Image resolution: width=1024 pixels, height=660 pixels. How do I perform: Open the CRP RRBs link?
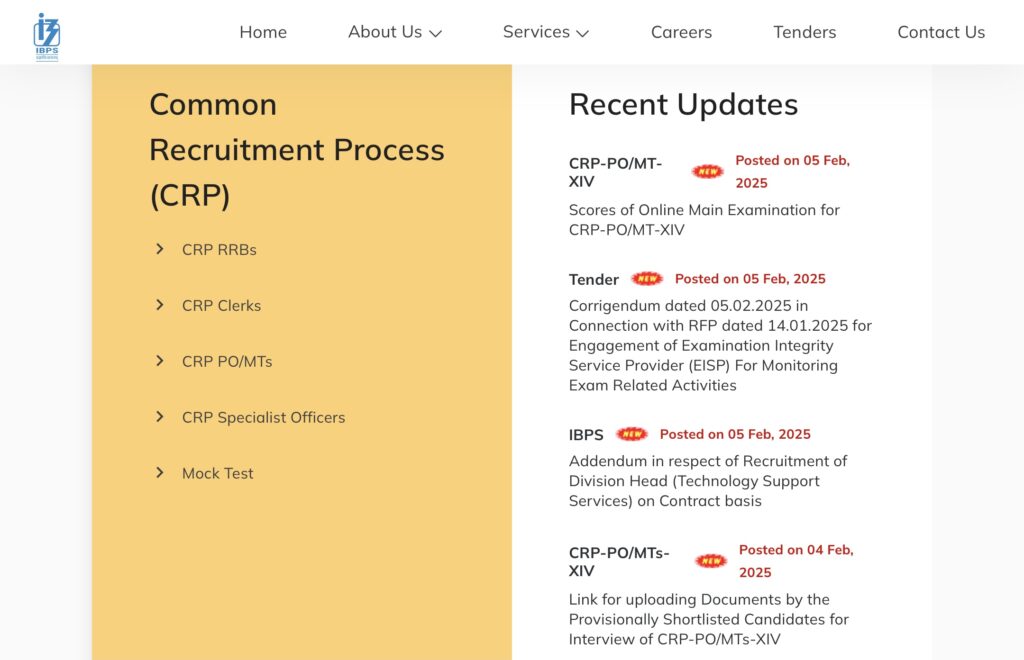pyautogui.click(x=219, y=249)
